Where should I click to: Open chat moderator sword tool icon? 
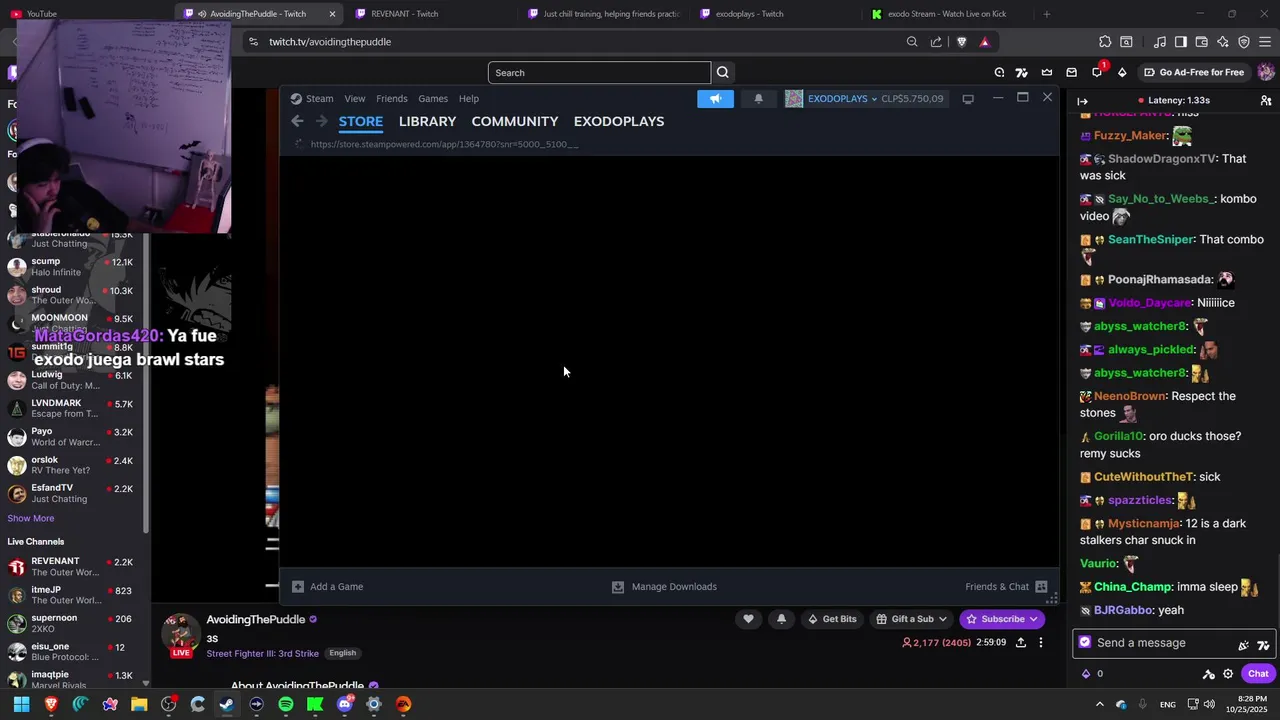1208,674
